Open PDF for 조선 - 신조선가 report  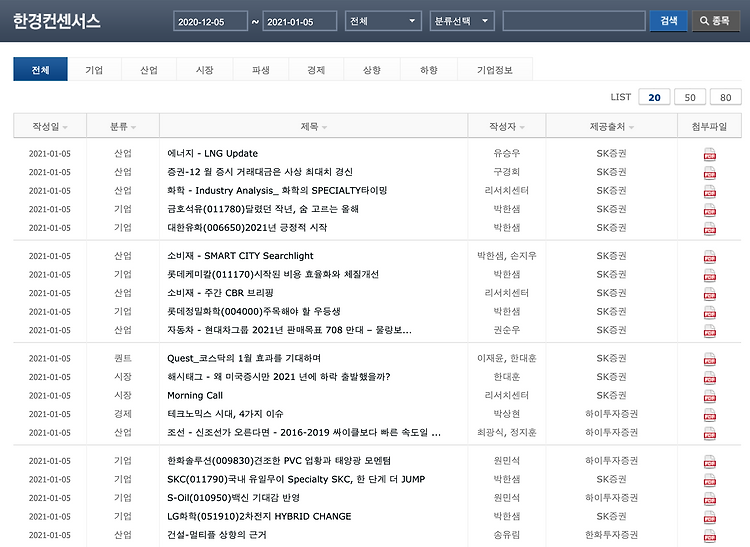[x=709, y=434]
